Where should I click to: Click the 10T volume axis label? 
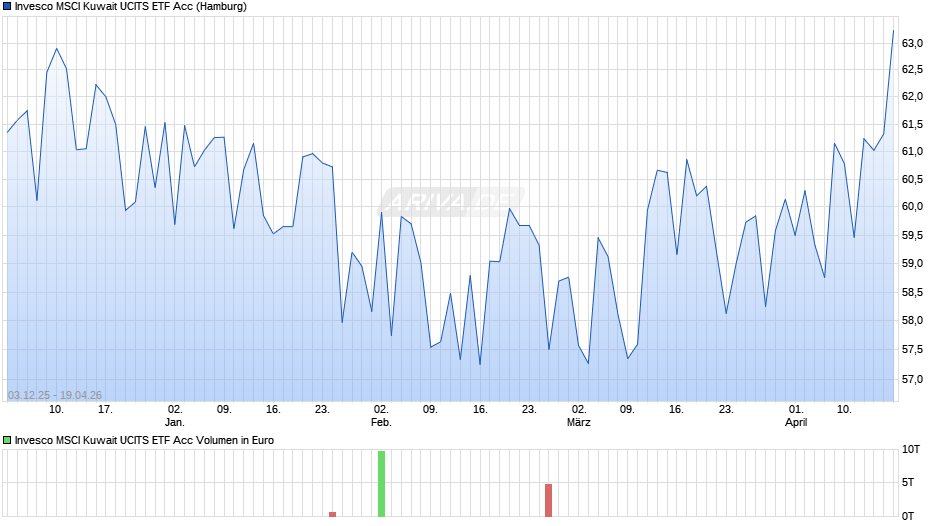click(911, 449)
